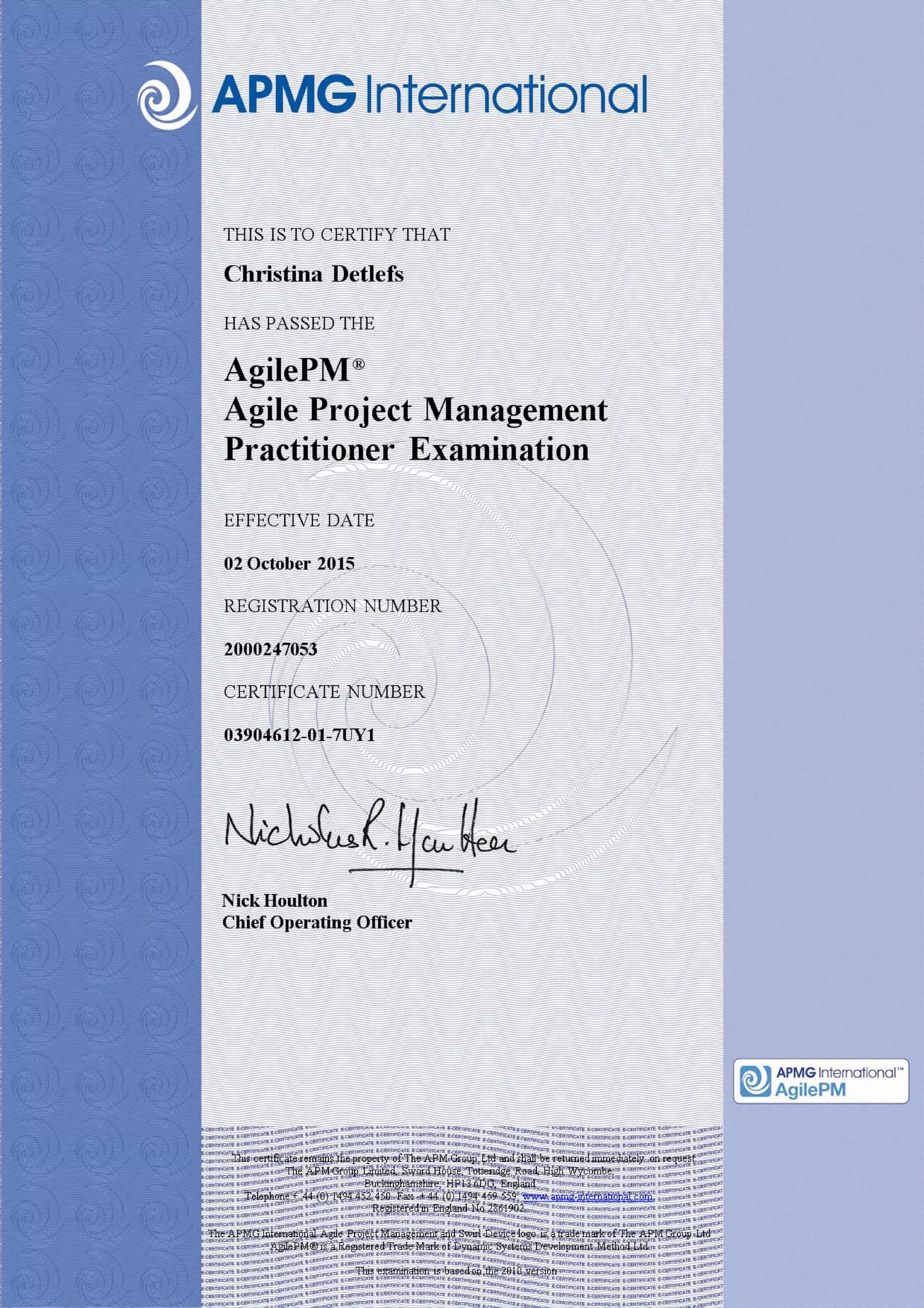Click the CERTIFICATE NUMBER label

[324, 691]
